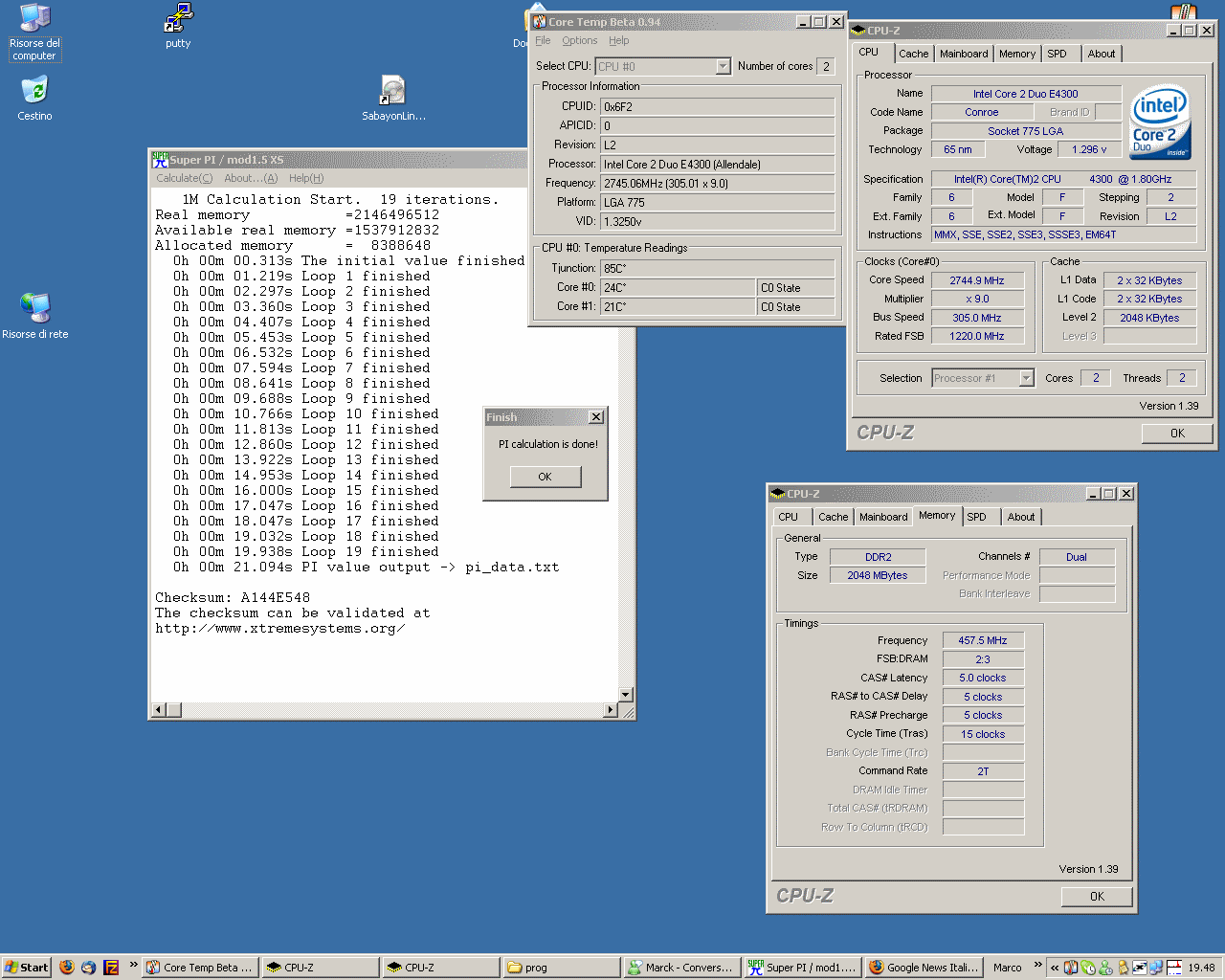
Task: Switch to Super PI / mod1 taskbar button
Action: click(x=802, y=968)
